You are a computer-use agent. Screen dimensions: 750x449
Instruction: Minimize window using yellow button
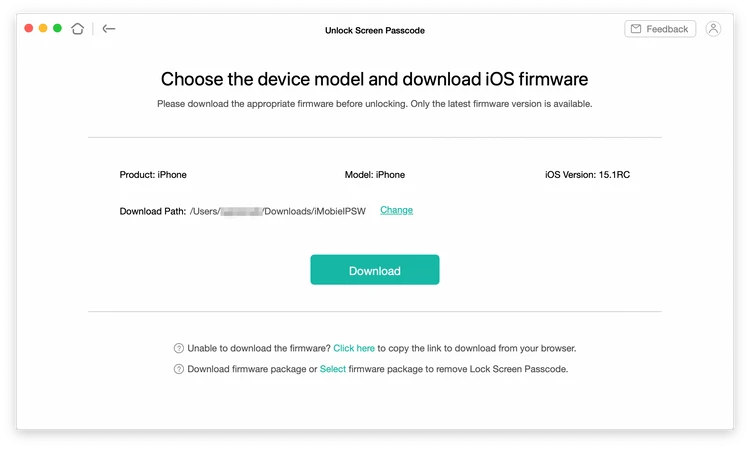[x=43, y=28]
